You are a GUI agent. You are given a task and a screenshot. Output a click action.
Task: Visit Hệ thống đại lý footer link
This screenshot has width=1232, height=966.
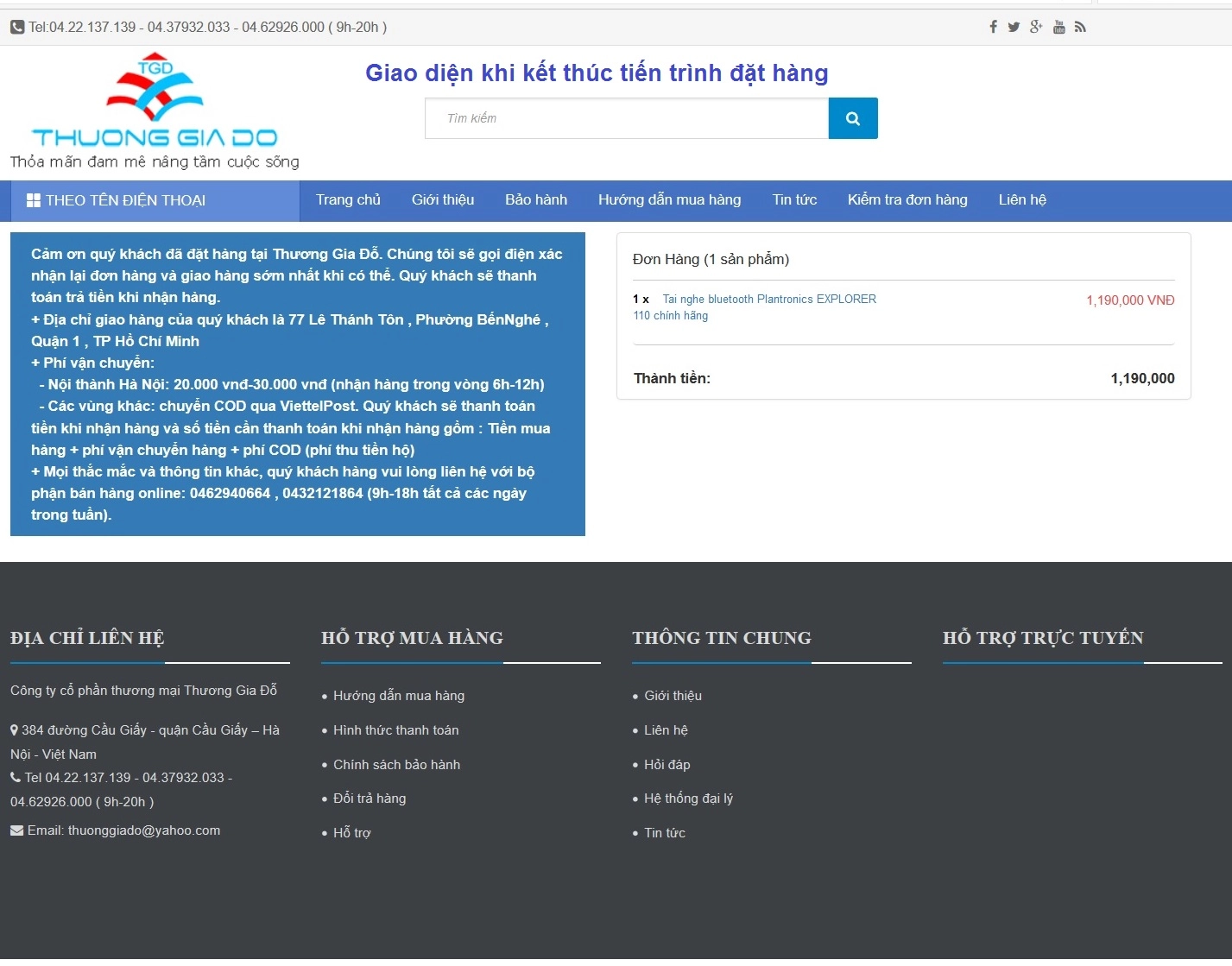pyautogui.click(x=688, y=799)
